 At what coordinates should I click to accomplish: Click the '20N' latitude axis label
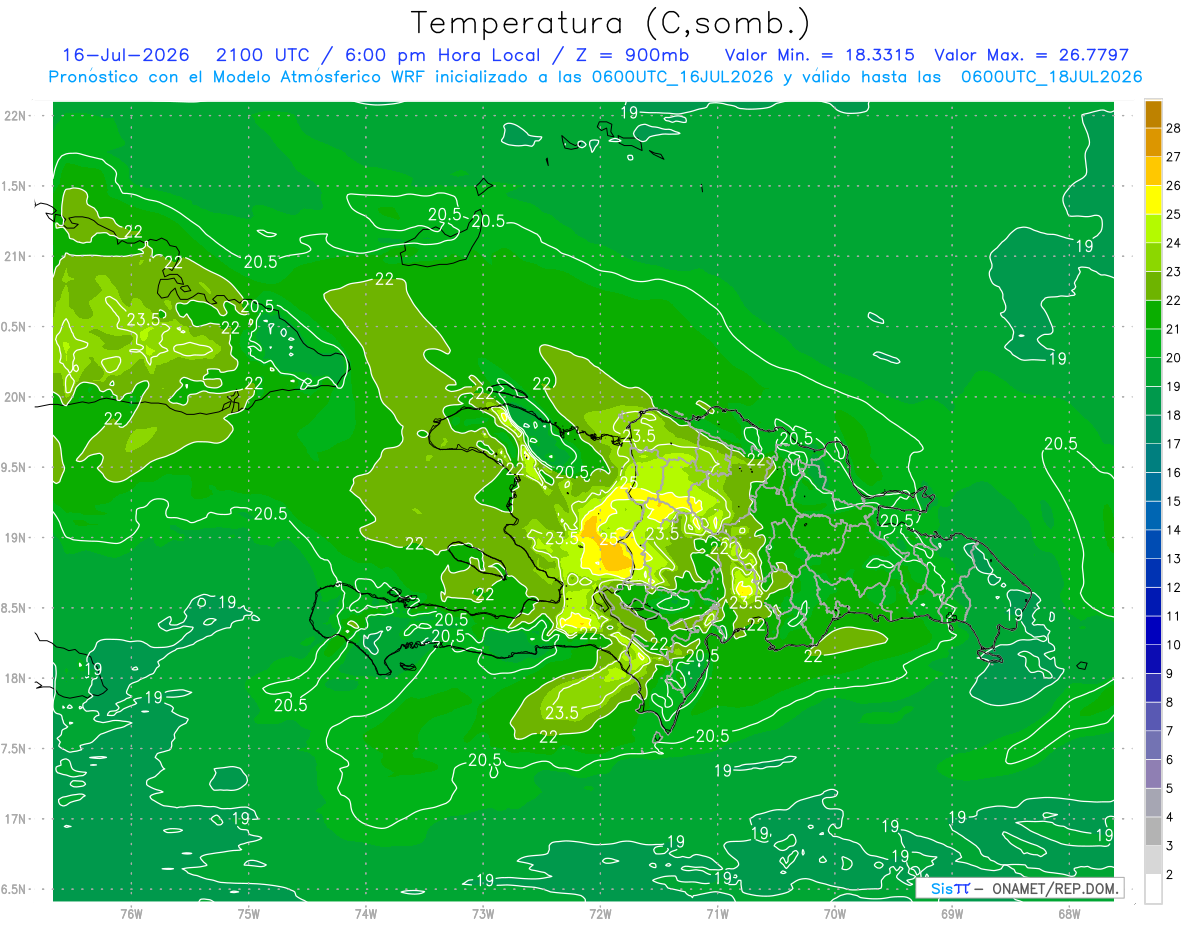coord(14,397)
